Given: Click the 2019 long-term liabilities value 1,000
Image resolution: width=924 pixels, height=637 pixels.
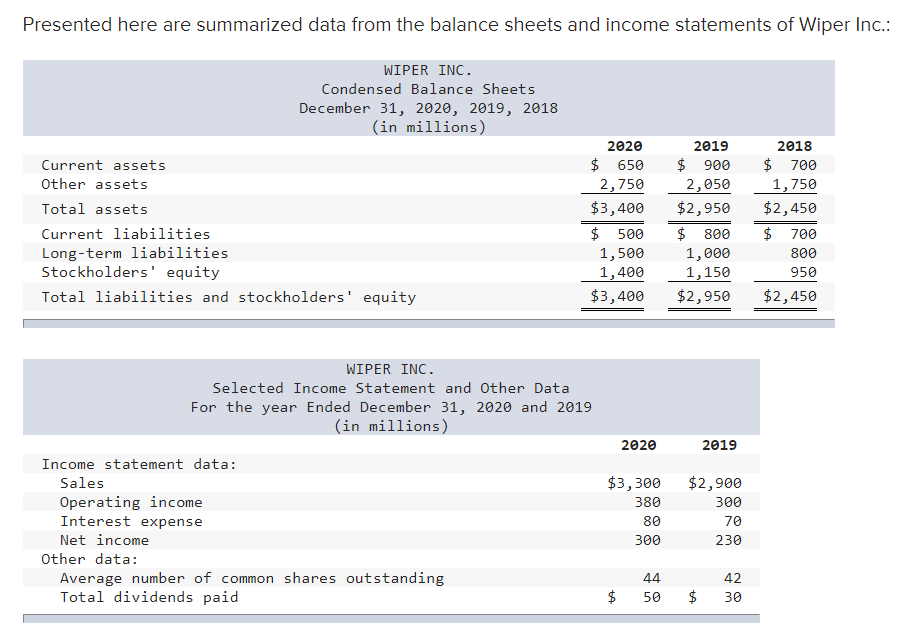Looking at the screenshot, I should coord(708,253).
